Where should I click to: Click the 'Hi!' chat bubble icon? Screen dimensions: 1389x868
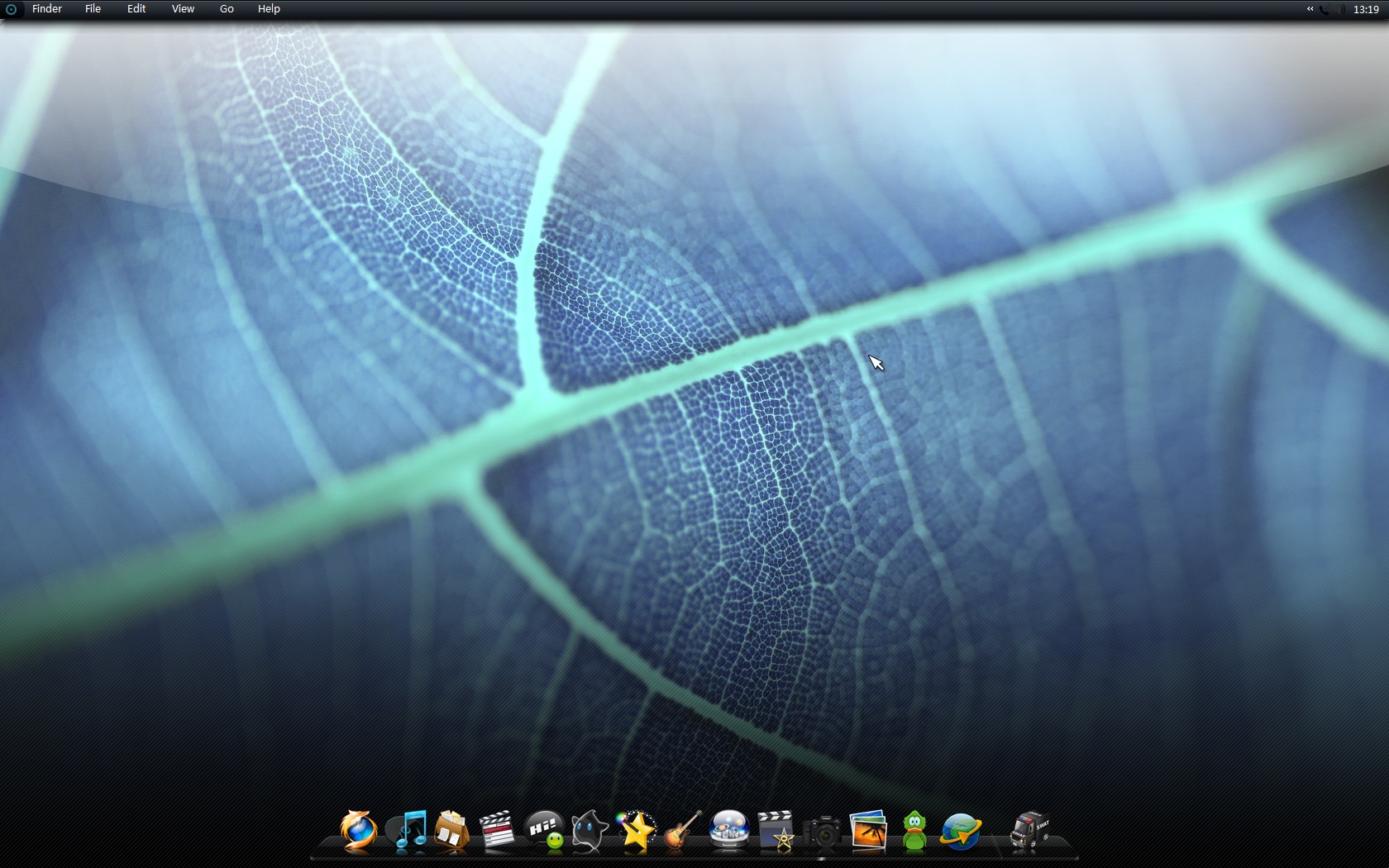pyautogui.click(x=545, y=830)
